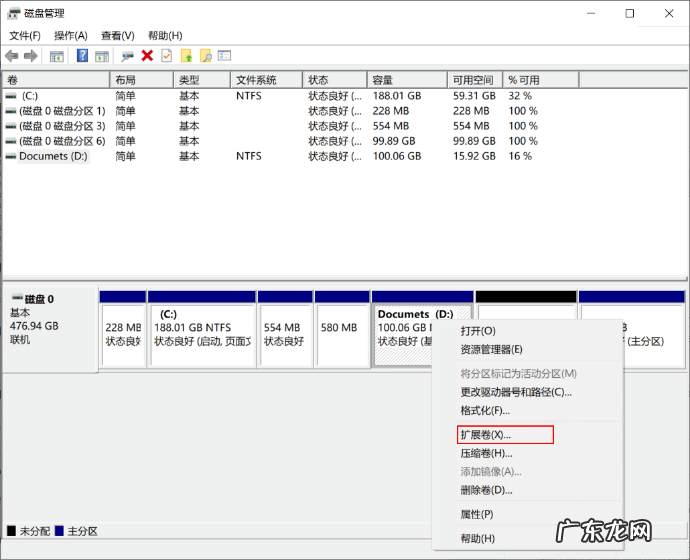Choose 打开(O) in context menu
Image resolution: width=690 pixels, height=560 pixels.
click(x=478, y=331)
